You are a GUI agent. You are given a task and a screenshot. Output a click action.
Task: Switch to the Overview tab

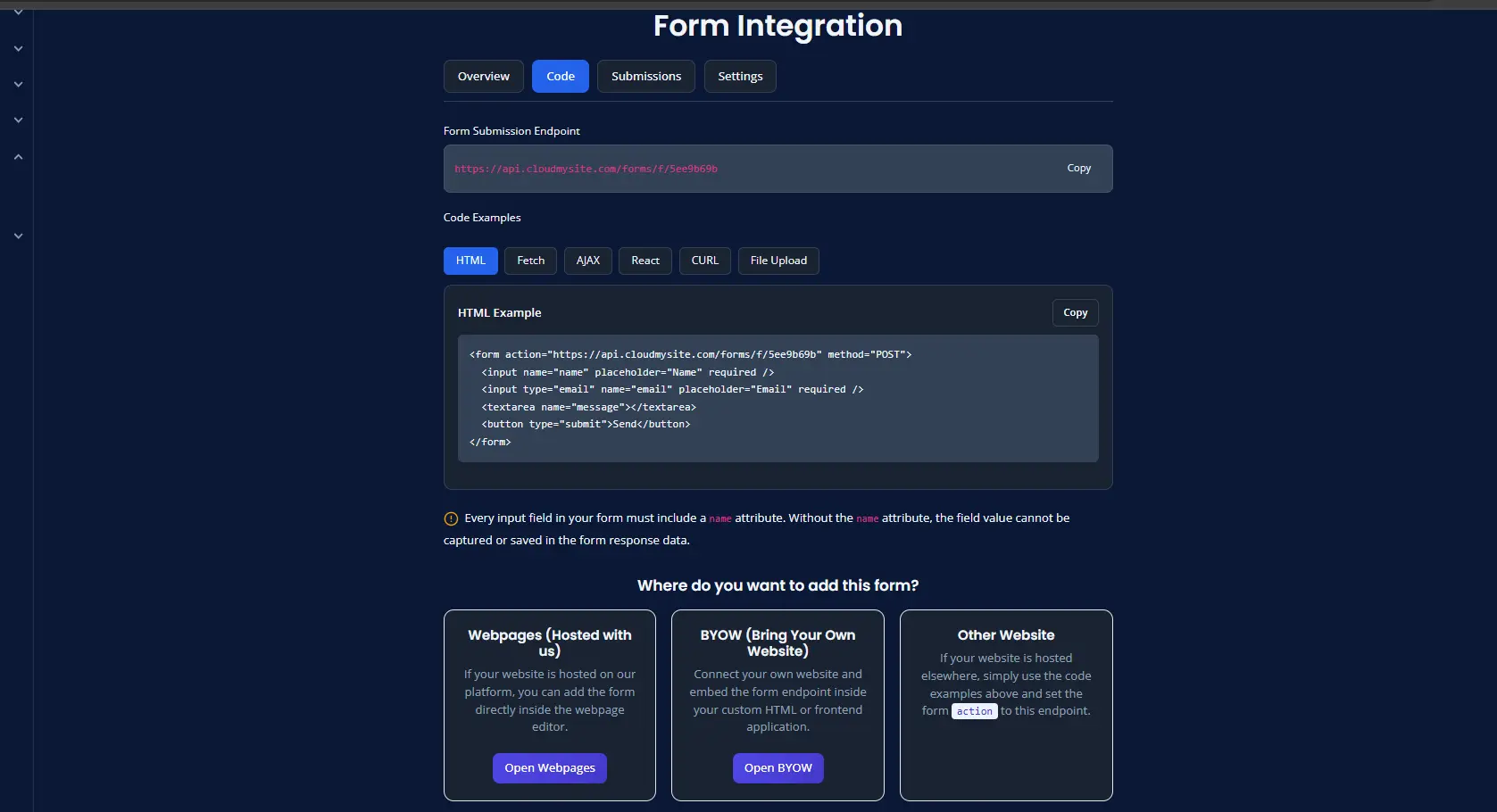click(483, 76)
